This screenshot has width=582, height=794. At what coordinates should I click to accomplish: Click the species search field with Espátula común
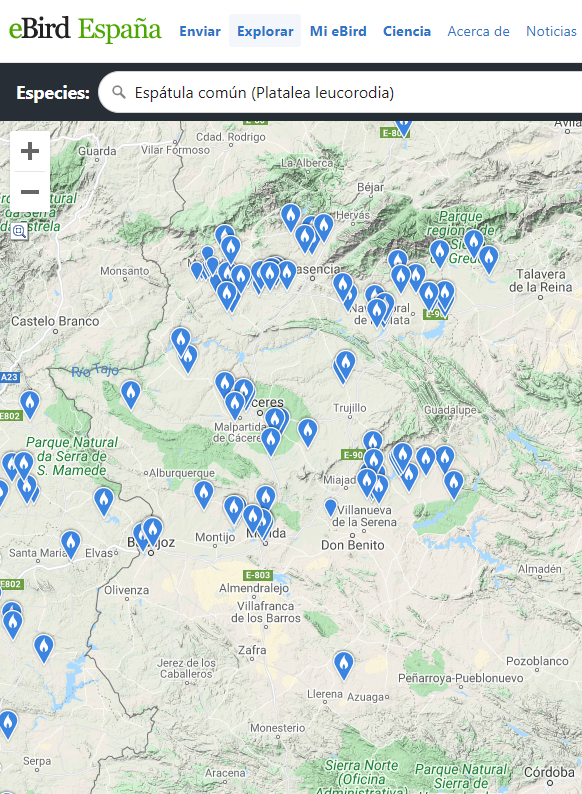pyautogui.click(x=340, y=92)
